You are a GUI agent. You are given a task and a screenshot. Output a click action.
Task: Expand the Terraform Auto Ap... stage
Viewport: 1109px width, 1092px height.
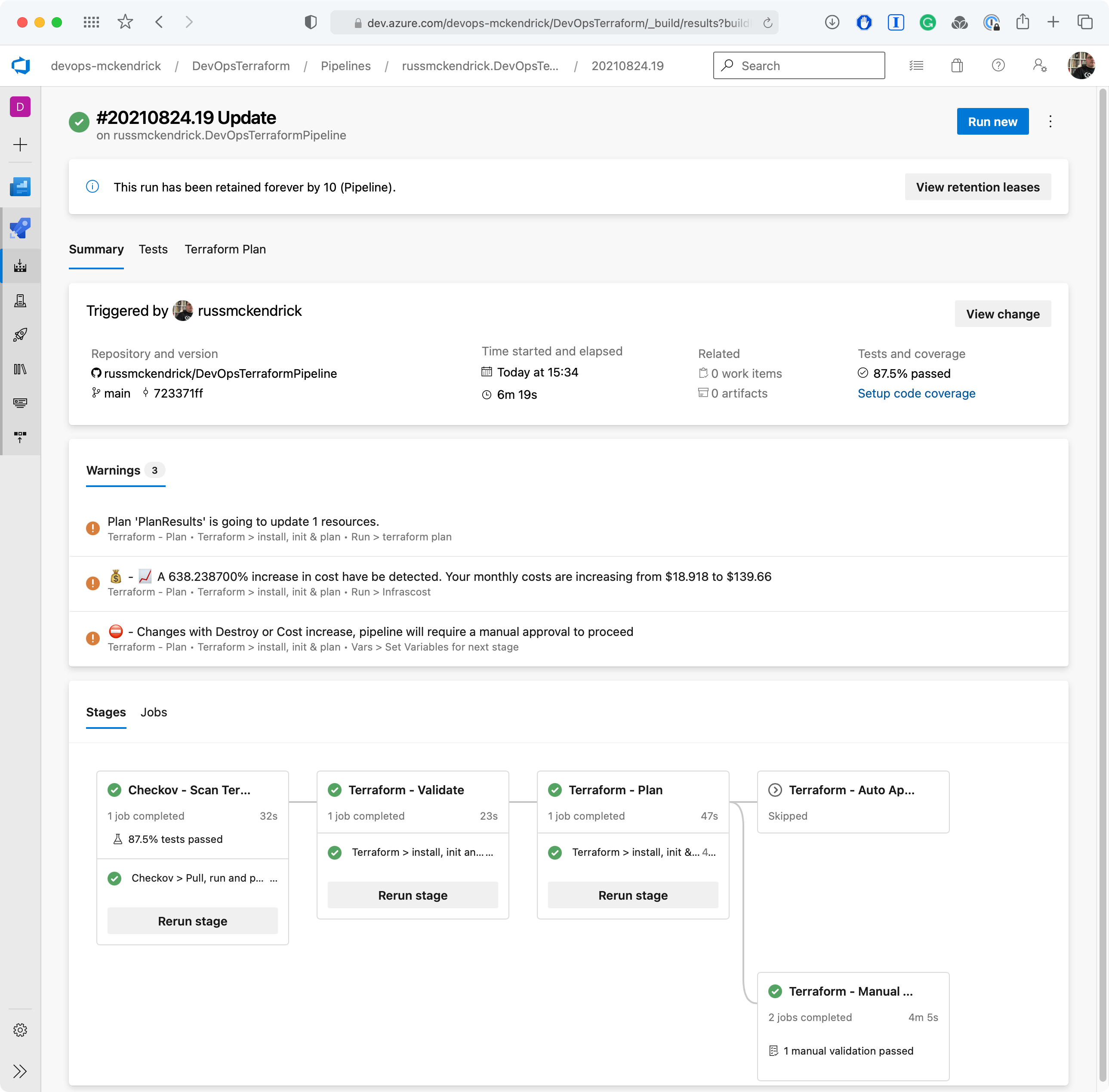(x=776, y=789)
